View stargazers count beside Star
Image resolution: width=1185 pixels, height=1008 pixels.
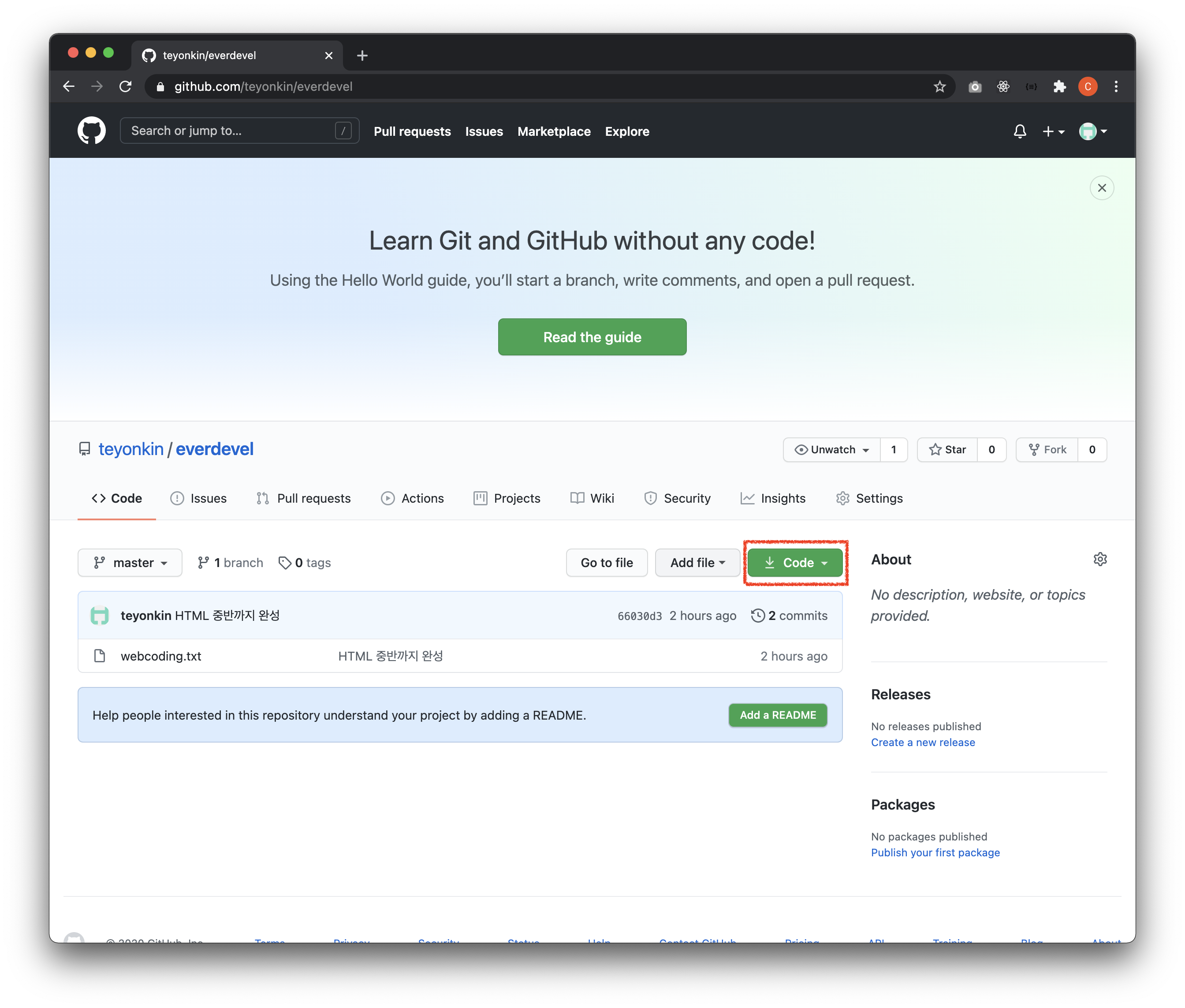pyautogui.click(x=991, y=450)
